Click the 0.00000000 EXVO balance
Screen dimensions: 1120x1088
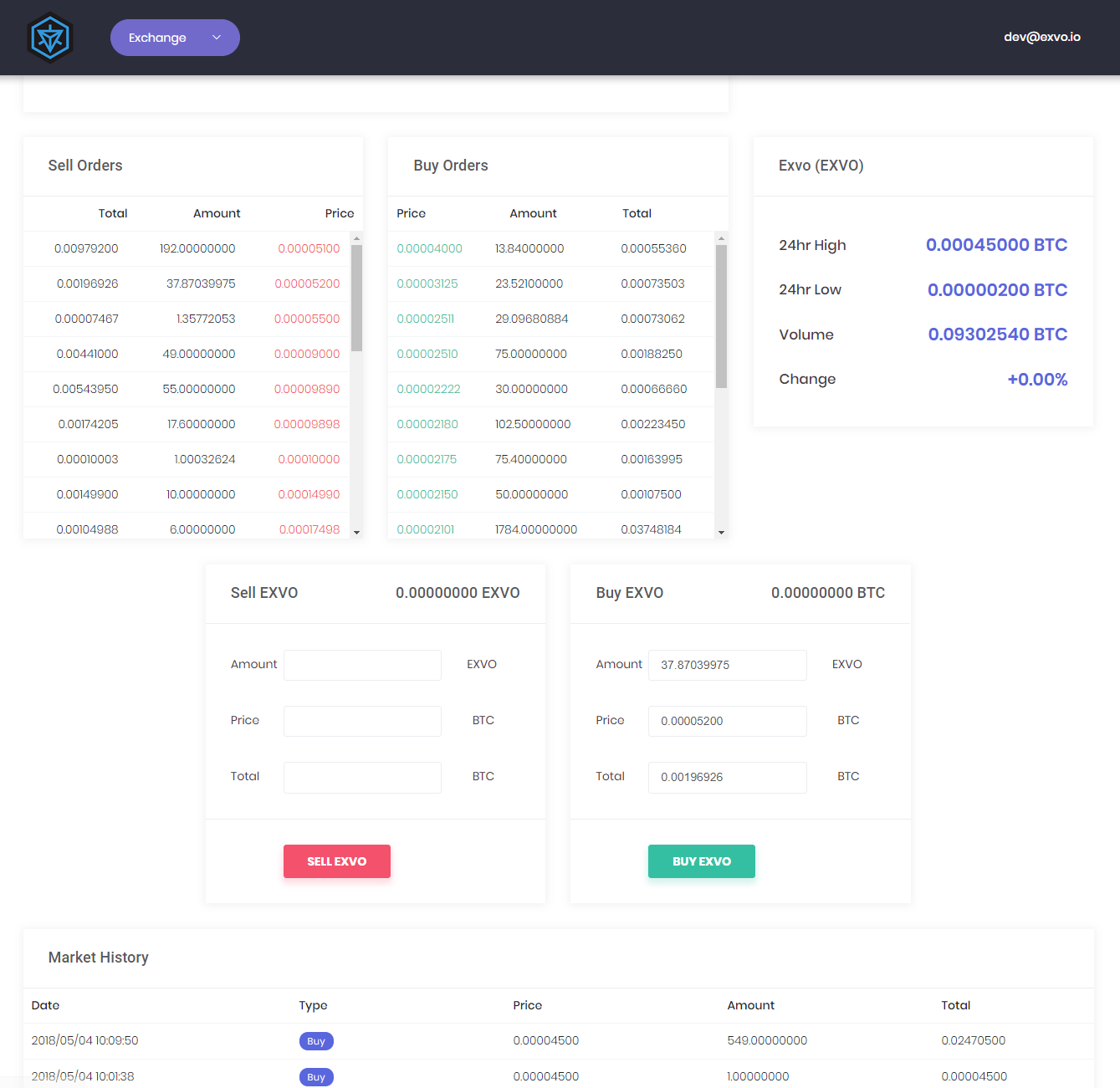[458, 593]
